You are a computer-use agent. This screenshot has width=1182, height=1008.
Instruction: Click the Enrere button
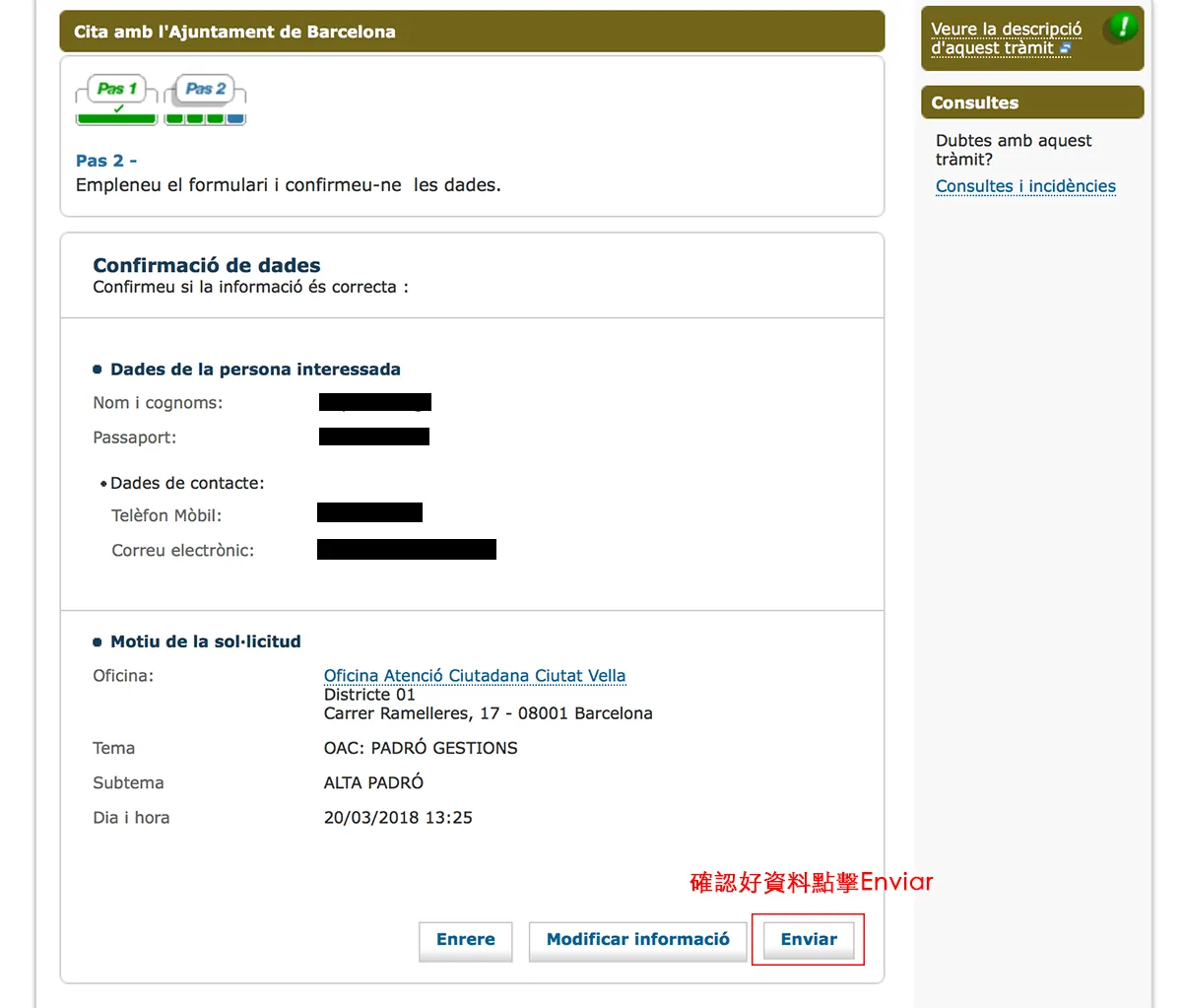coord(465,940)
